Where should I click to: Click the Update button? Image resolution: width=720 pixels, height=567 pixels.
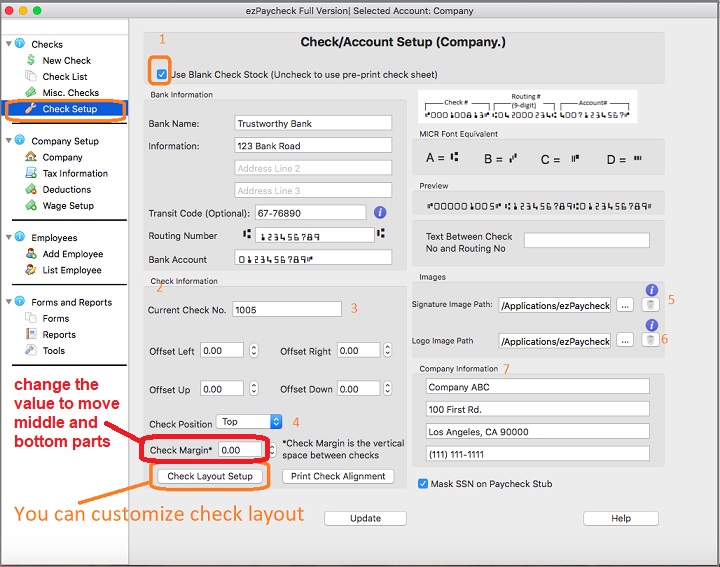(x=366, y=518)
